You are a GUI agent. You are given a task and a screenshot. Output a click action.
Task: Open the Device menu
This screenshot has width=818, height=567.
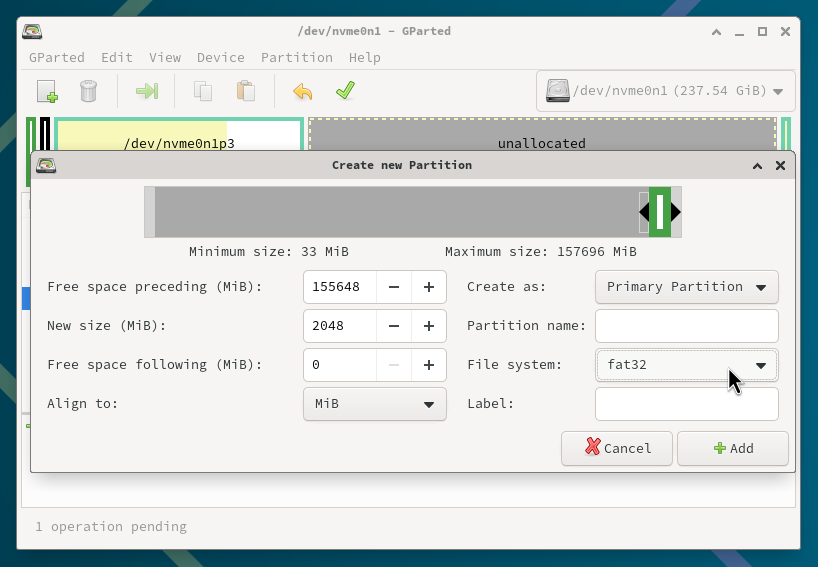pos(221,57)
